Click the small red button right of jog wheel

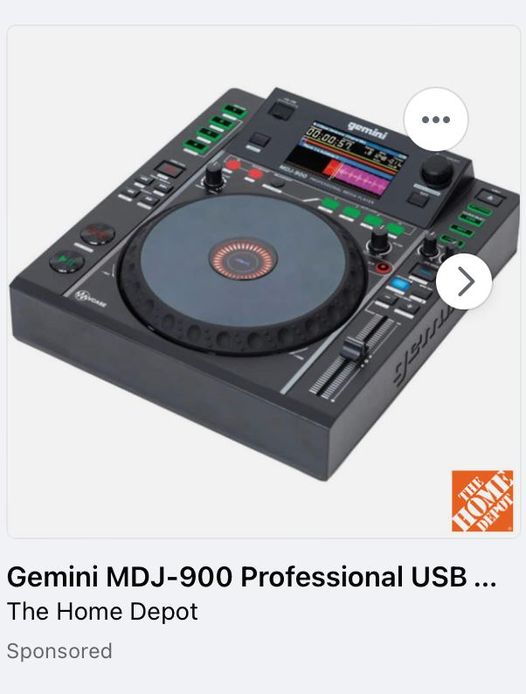point(383,267)
